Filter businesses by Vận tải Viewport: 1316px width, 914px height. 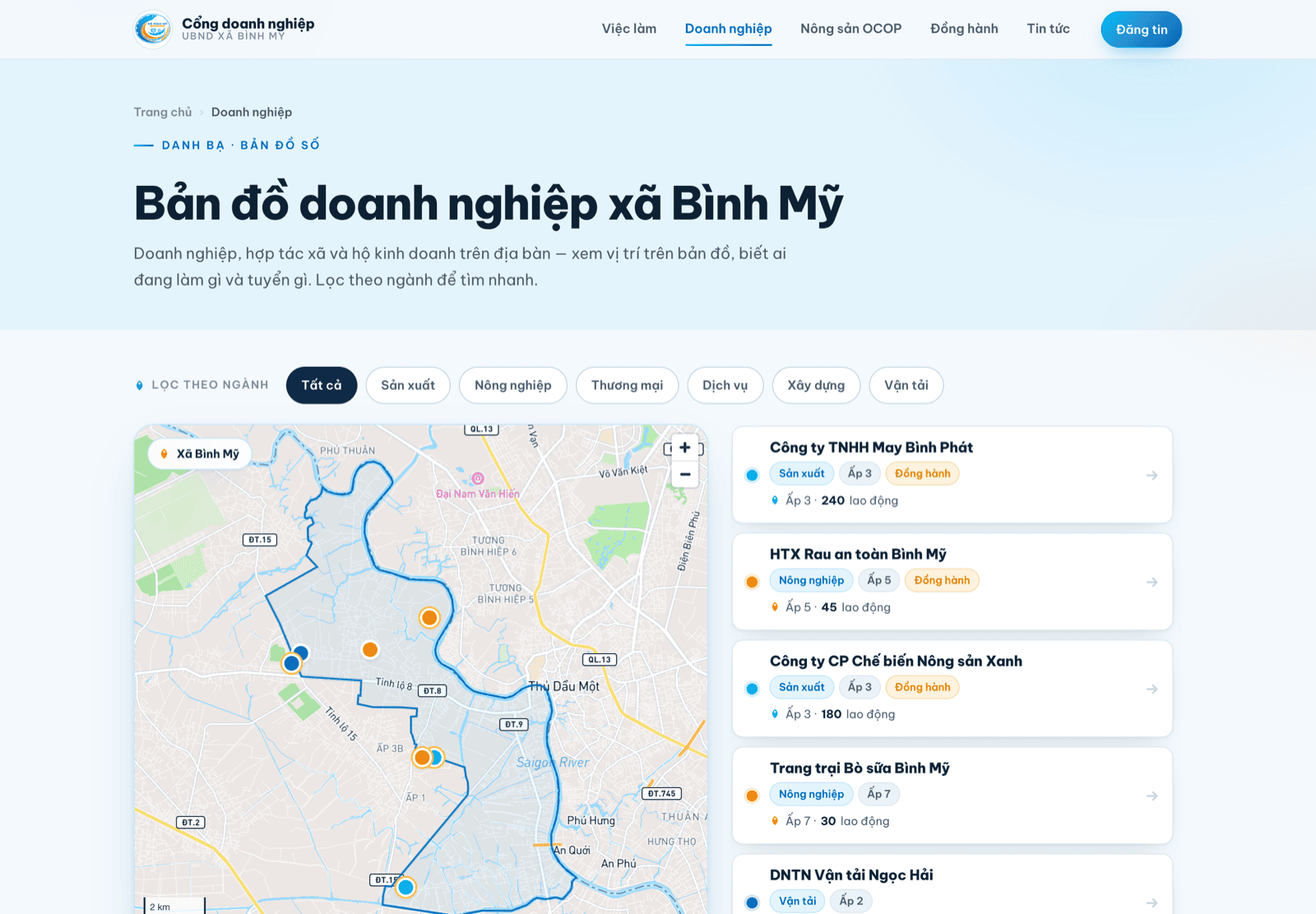click(x=906, y=385)
